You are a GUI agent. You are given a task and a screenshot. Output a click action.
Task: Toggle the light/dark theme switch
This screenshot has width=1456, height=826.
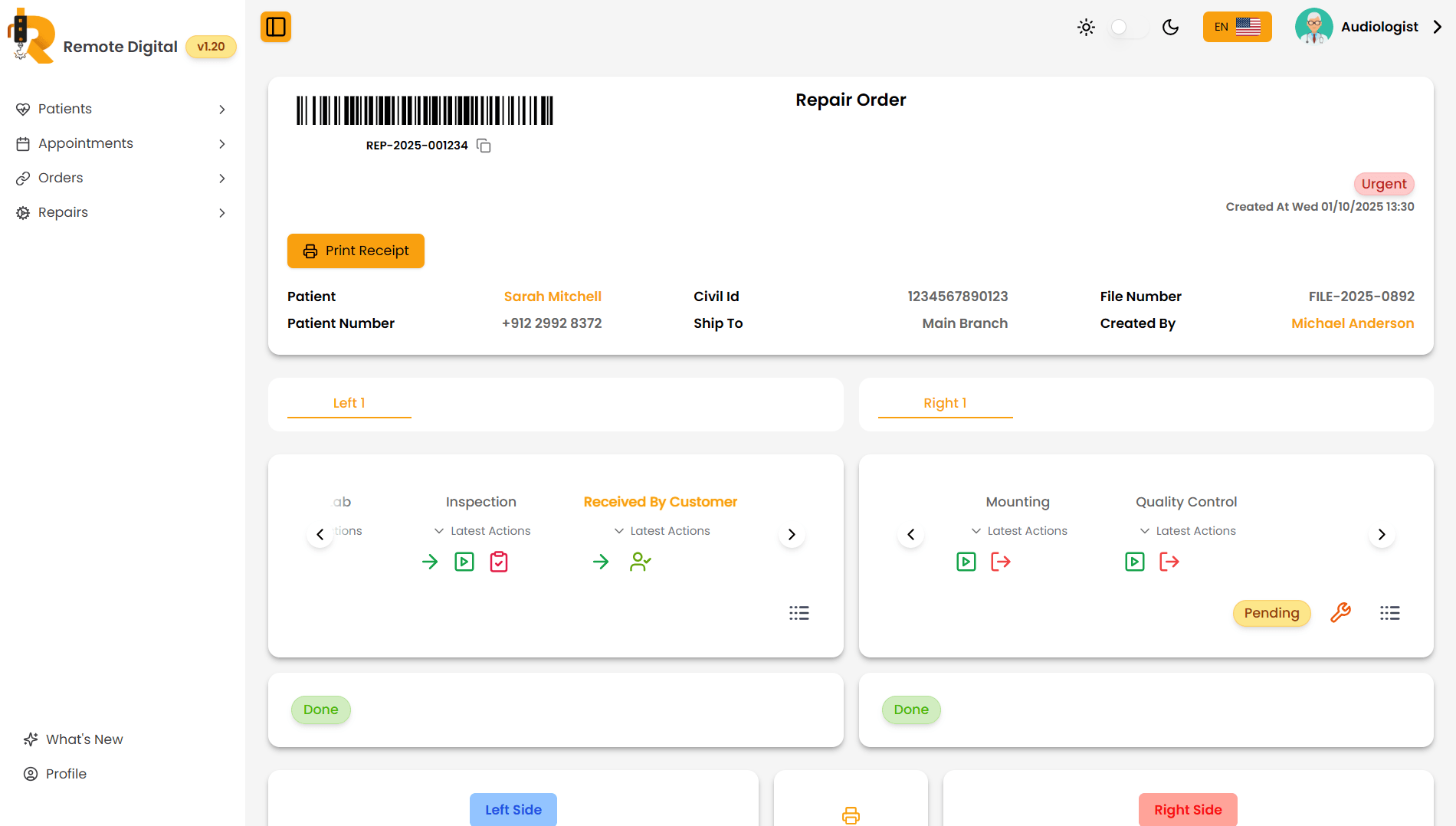click(x=1127, y=28)
